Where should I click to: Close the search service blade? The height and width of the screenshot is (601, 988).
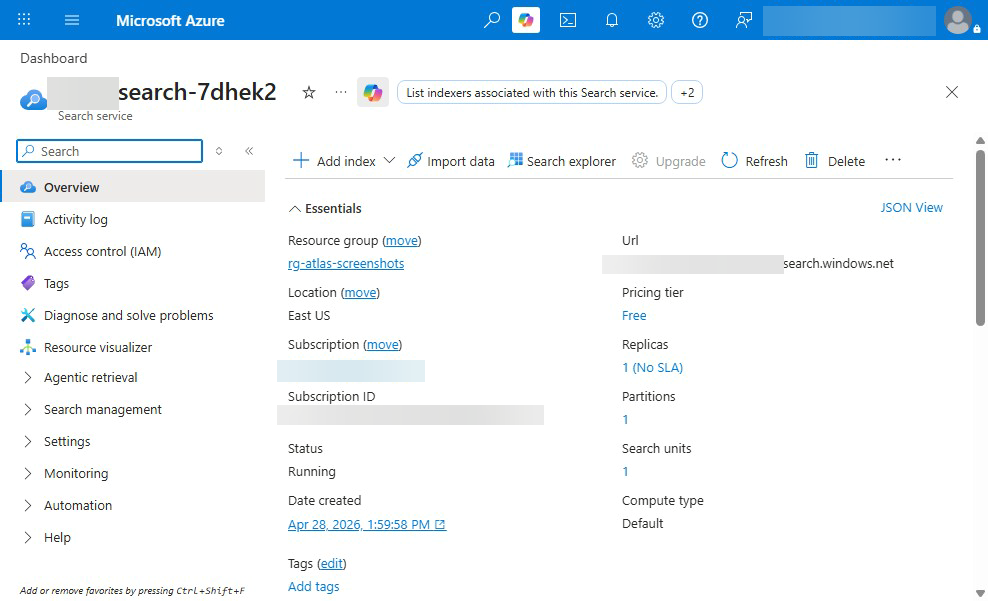[x=951, y=93]
